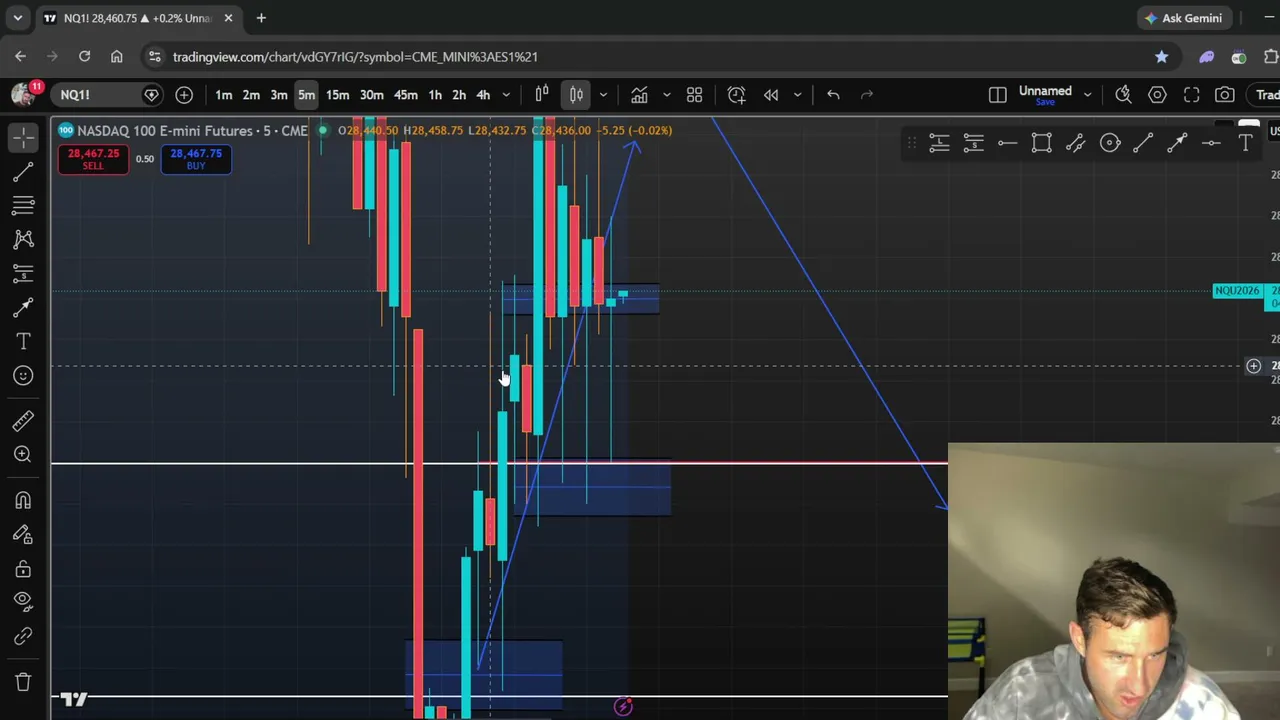The width and height of the screenshot is (1280, 720).
Task: Toggle stay in drawing mode
Action: [x=23, y=534]
